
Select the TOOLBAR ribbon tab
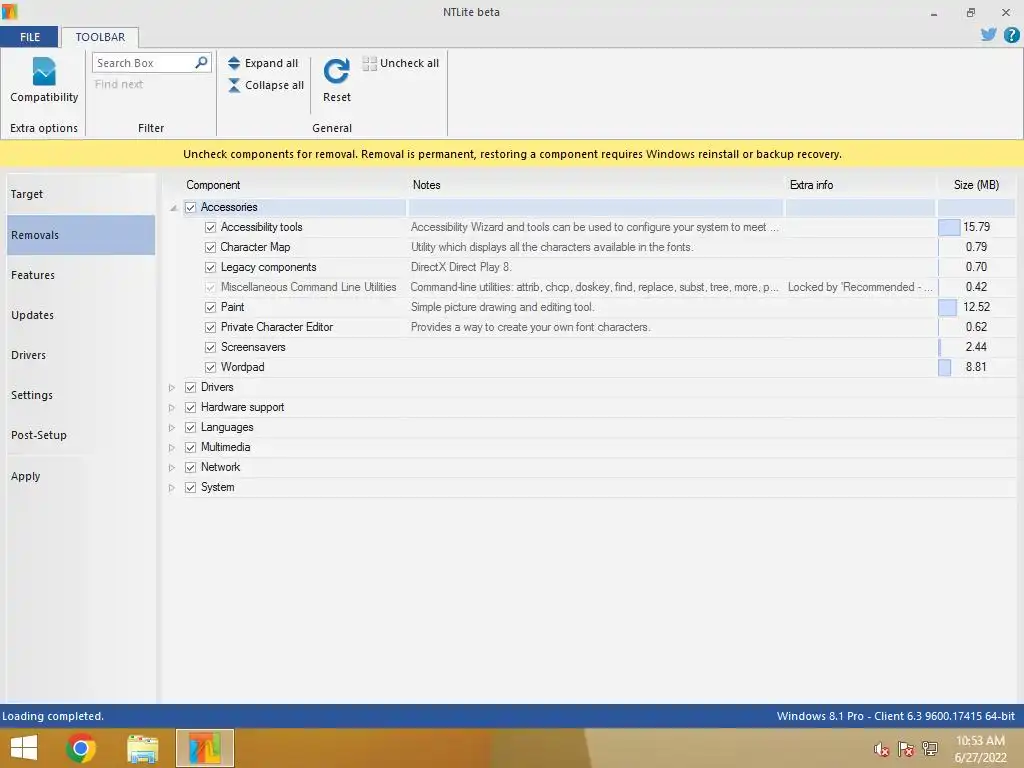tap(100, 37)
